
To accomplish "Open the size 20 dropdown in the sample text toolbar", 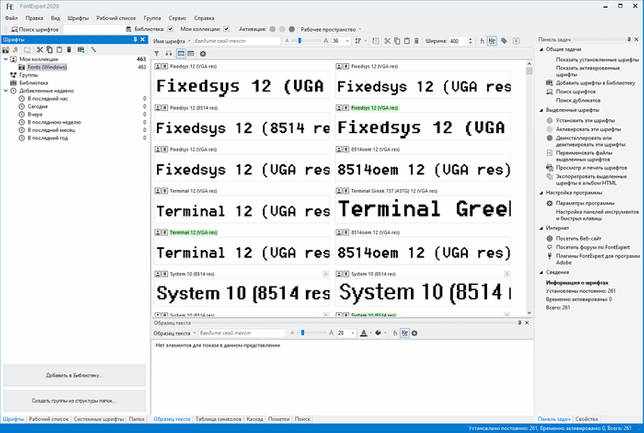I will [x=353, y=333].
